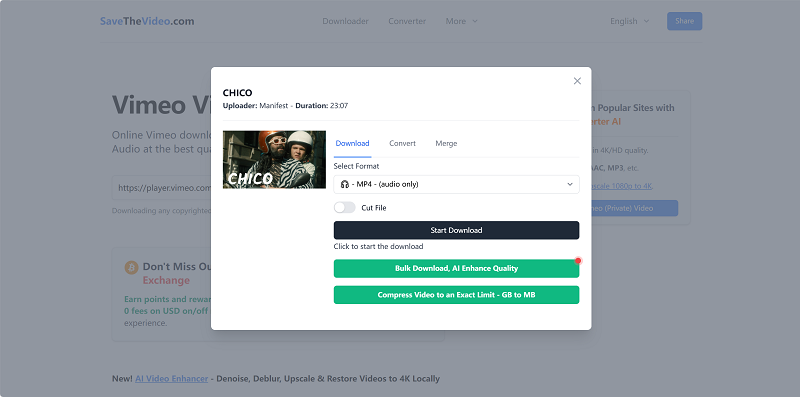
Task: Click the CHICO video thumbnail
Action: coord(274,160)
